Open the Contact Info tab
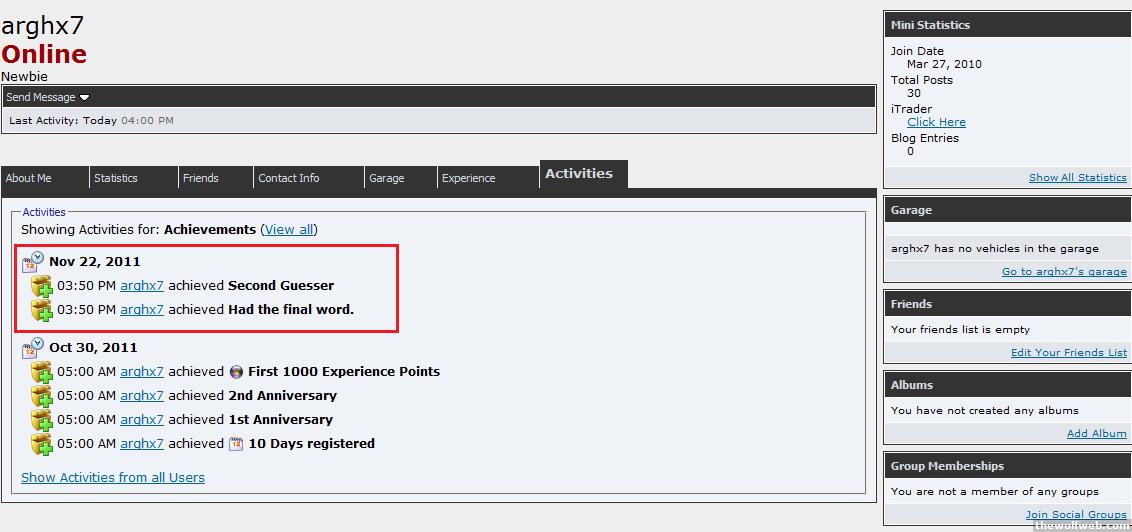This screenshot has height=532, width=1132. 289,178
